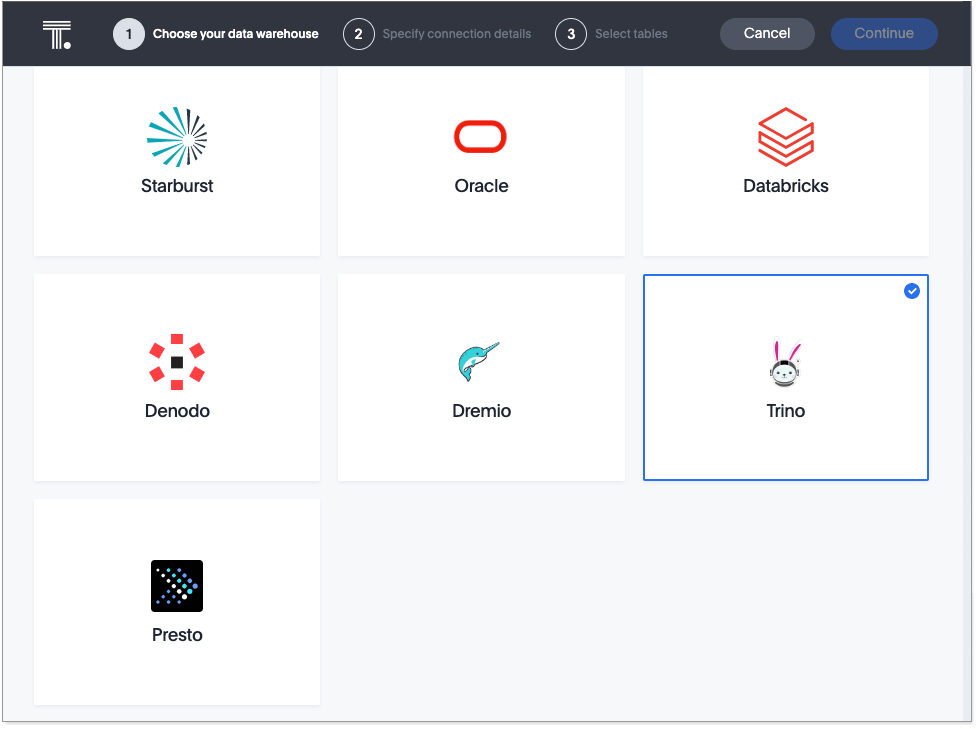Screen dimensions: 978x729
Task: Click the step 2 circle indicator
Action: (x=358, y=33)
